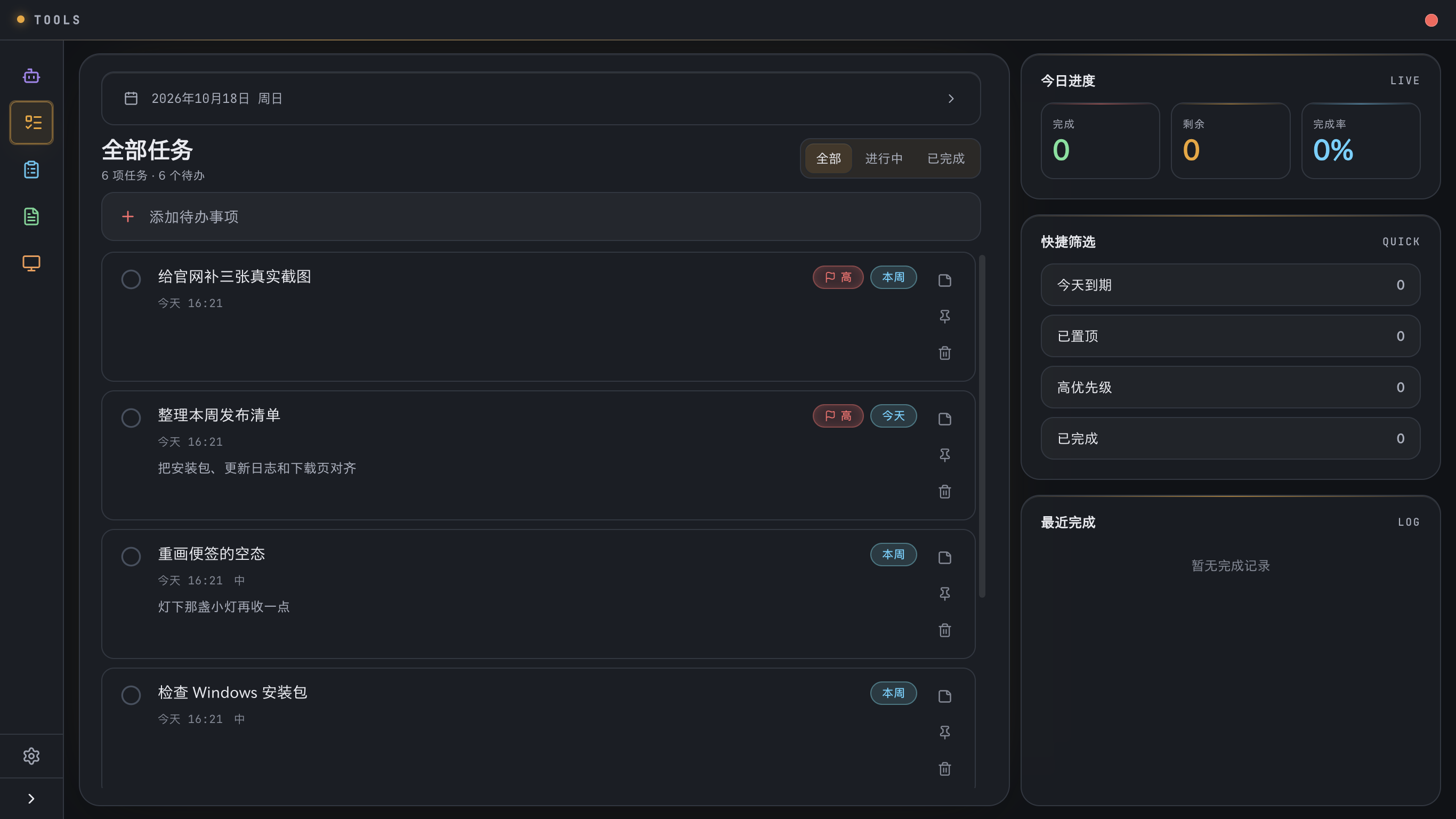Add note to 重画便签的空态 task
Screen dimensions: 1456x819
pos(944,557)
